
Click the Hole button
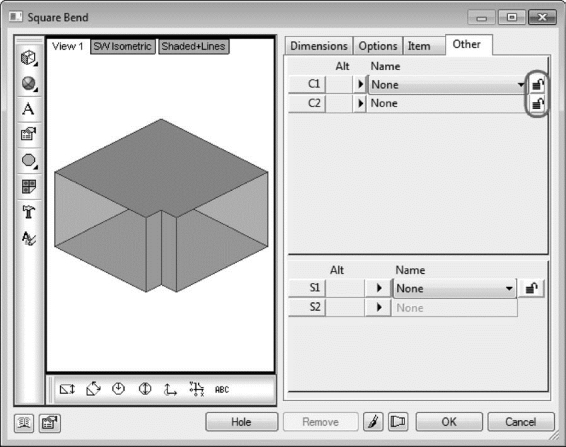(241, 422)
